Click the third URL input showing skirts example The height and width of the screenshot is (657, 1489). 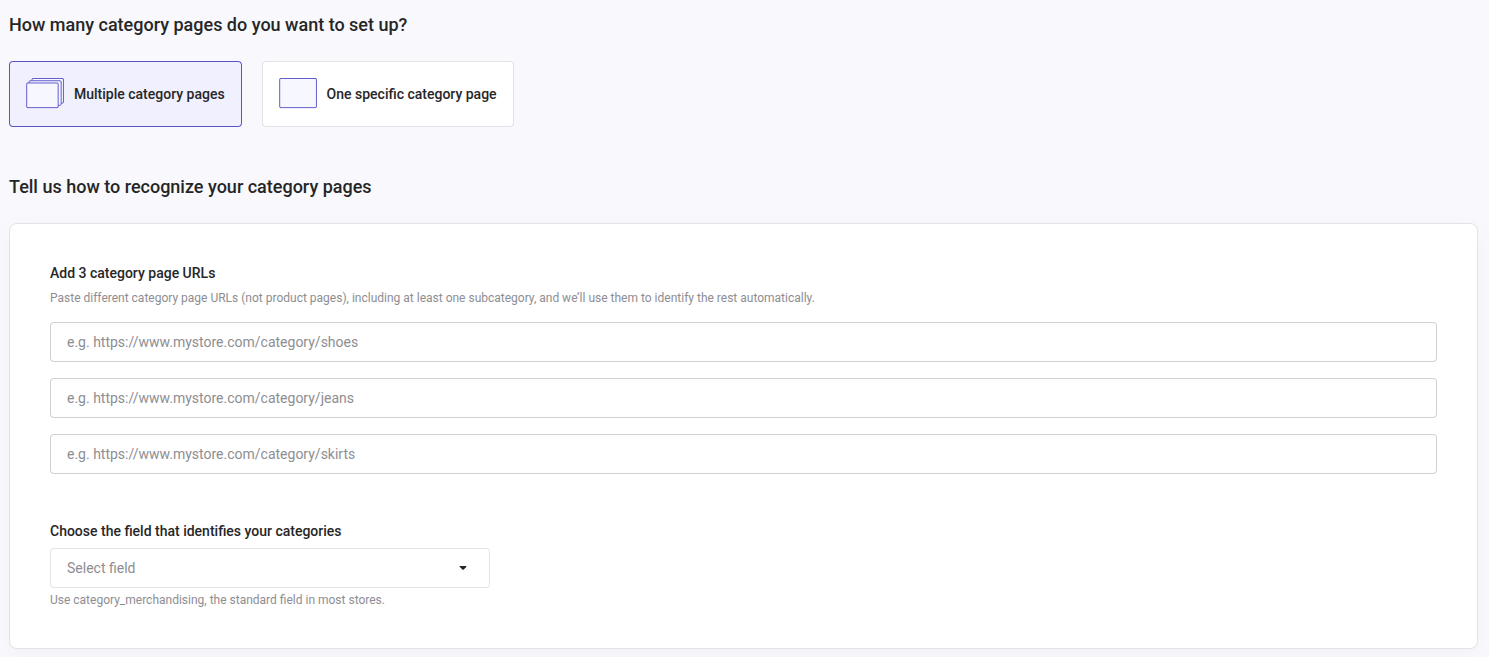742,454
